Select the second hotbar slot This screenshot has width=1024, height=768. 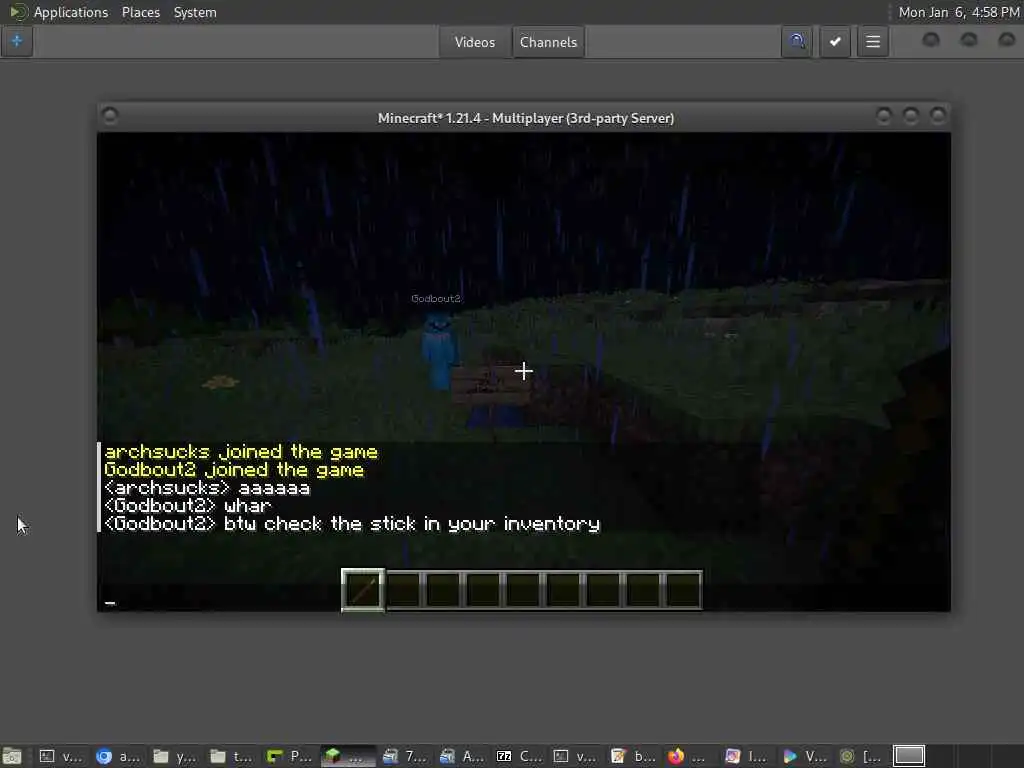point(404,590)
